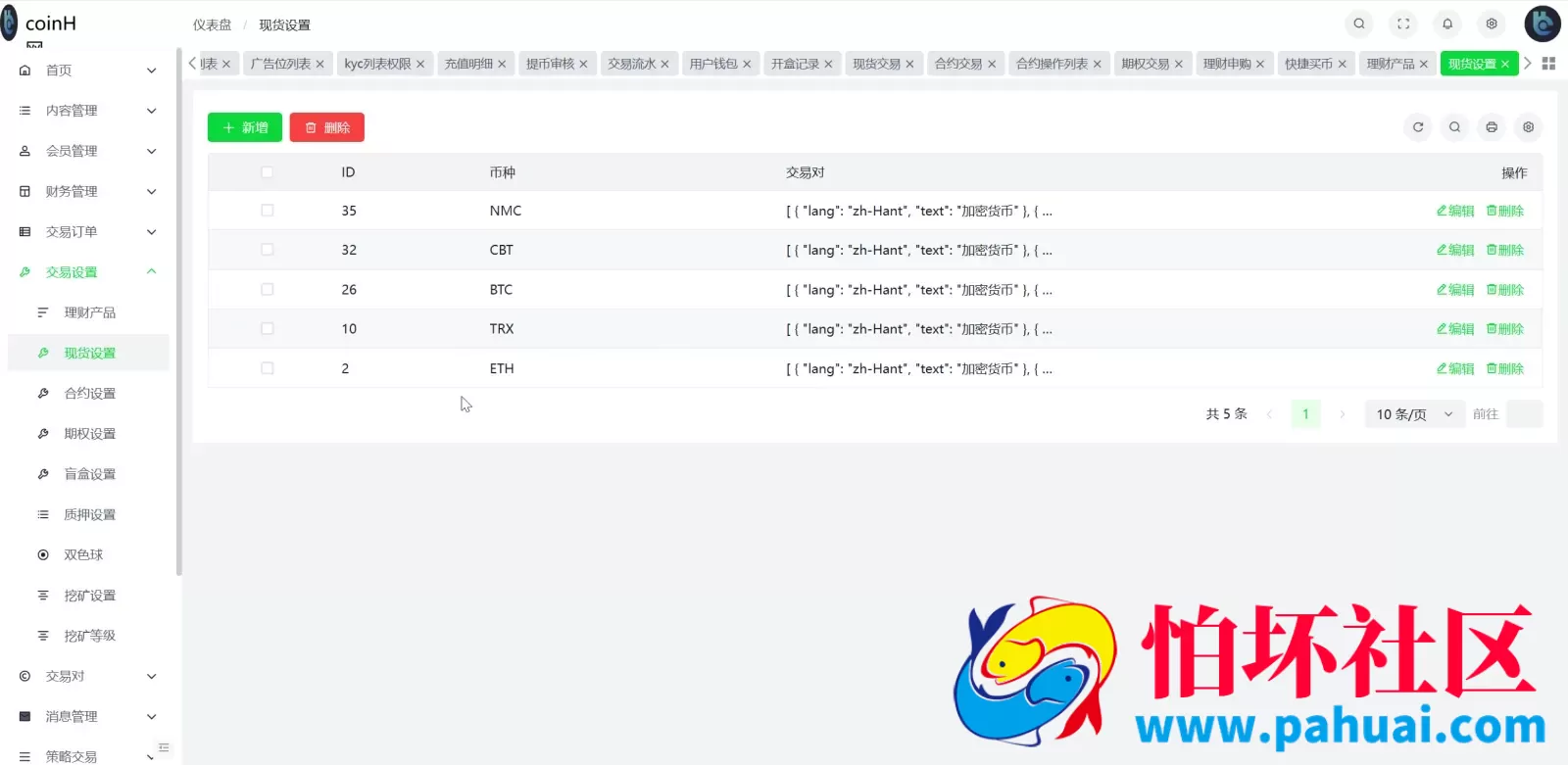Close the 开盒记录 tab
The image size is (1568, 765).
828,65
